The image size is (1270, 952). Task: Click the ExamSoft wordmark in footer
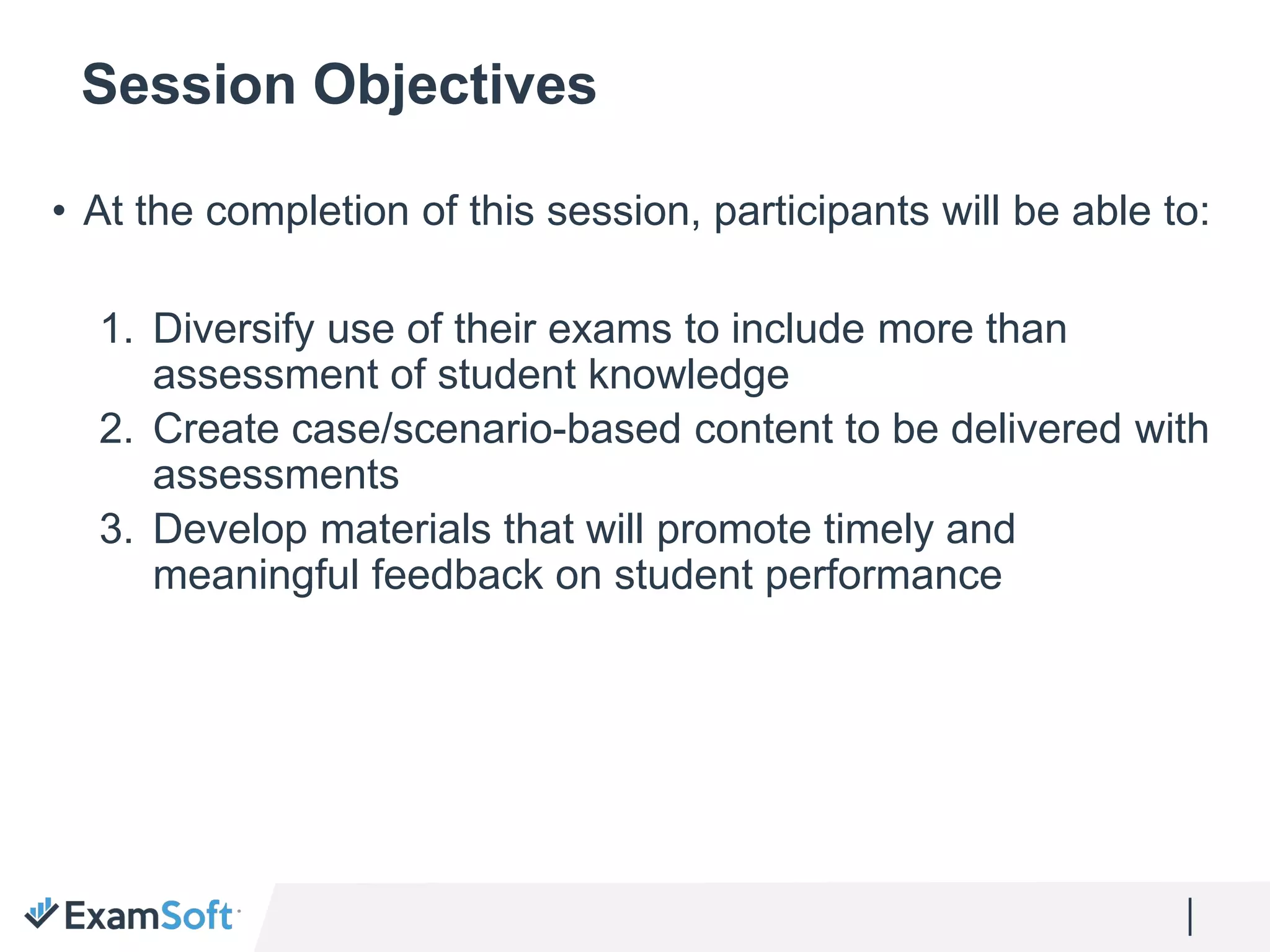tap(149, 916)
